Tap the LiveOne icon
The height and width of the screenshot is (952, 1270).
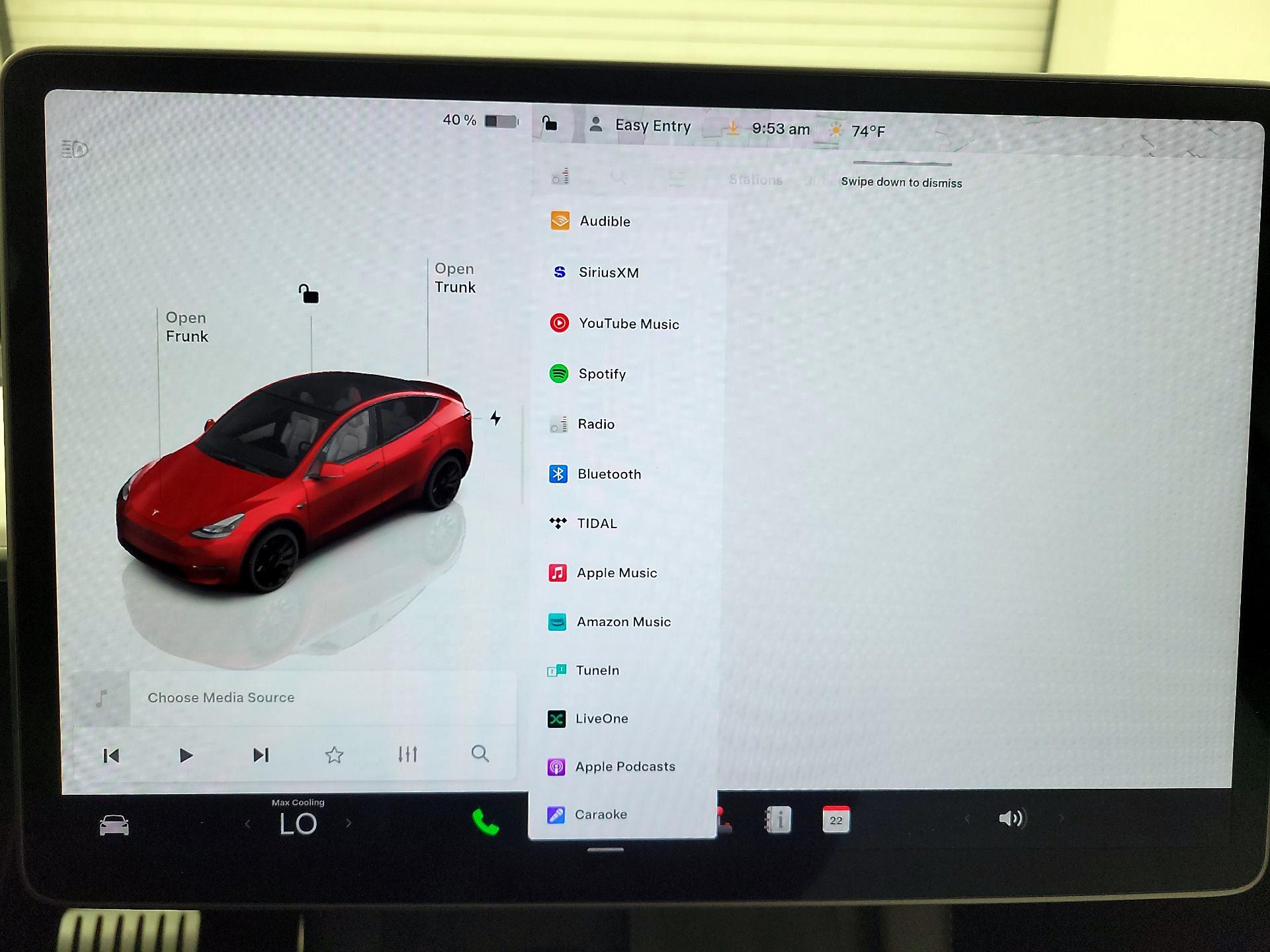tap(556, 719)
